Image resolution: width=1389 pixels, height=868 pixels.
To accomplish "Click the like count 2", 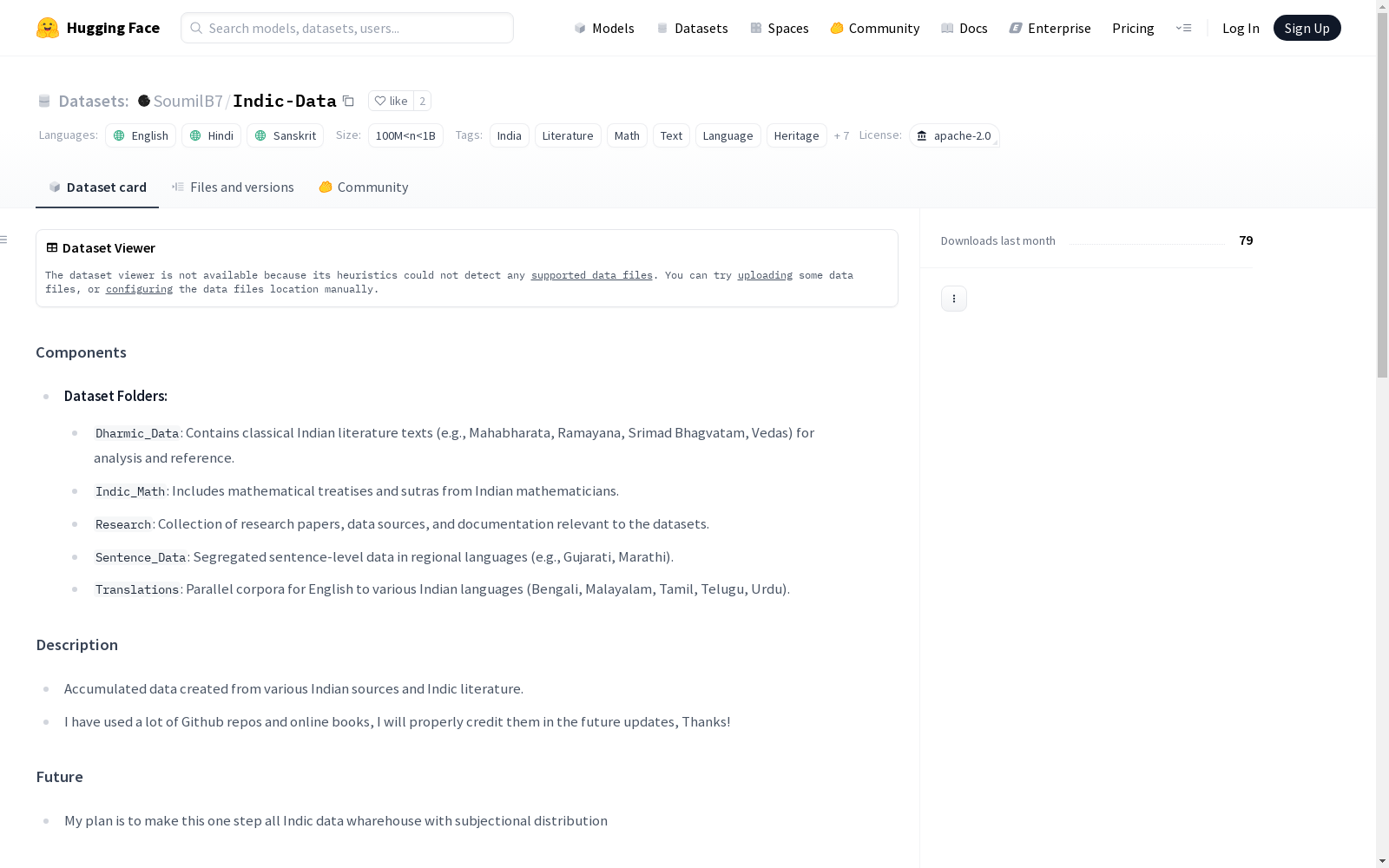I will click(x=423, y=101).
